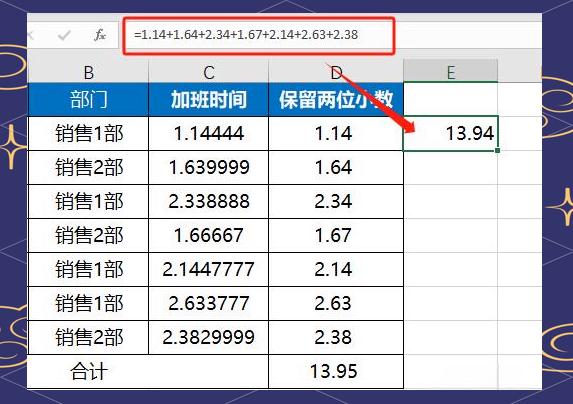
Task: Select the cell showing 1.14
Action: click(x=336, y=133)
